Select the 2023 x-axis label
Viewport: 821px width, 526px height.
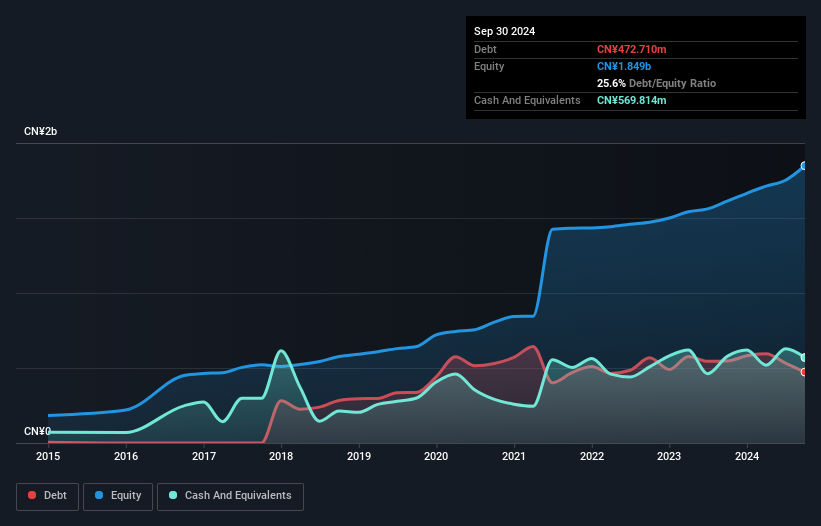point(669,456)
